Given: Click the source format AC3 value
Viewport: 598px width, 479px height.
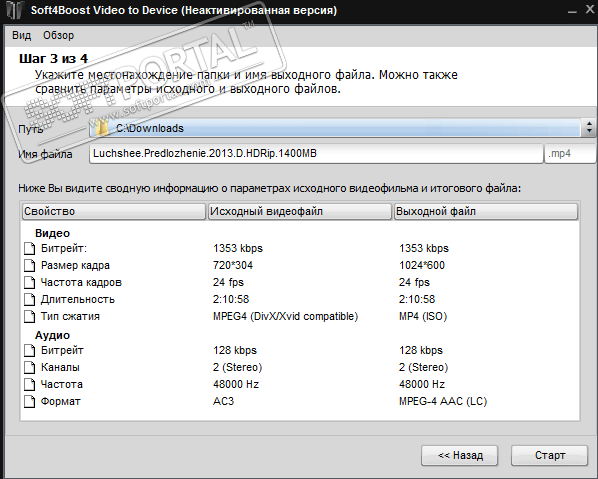Looking at the screenshot, I should pos(223,401).
